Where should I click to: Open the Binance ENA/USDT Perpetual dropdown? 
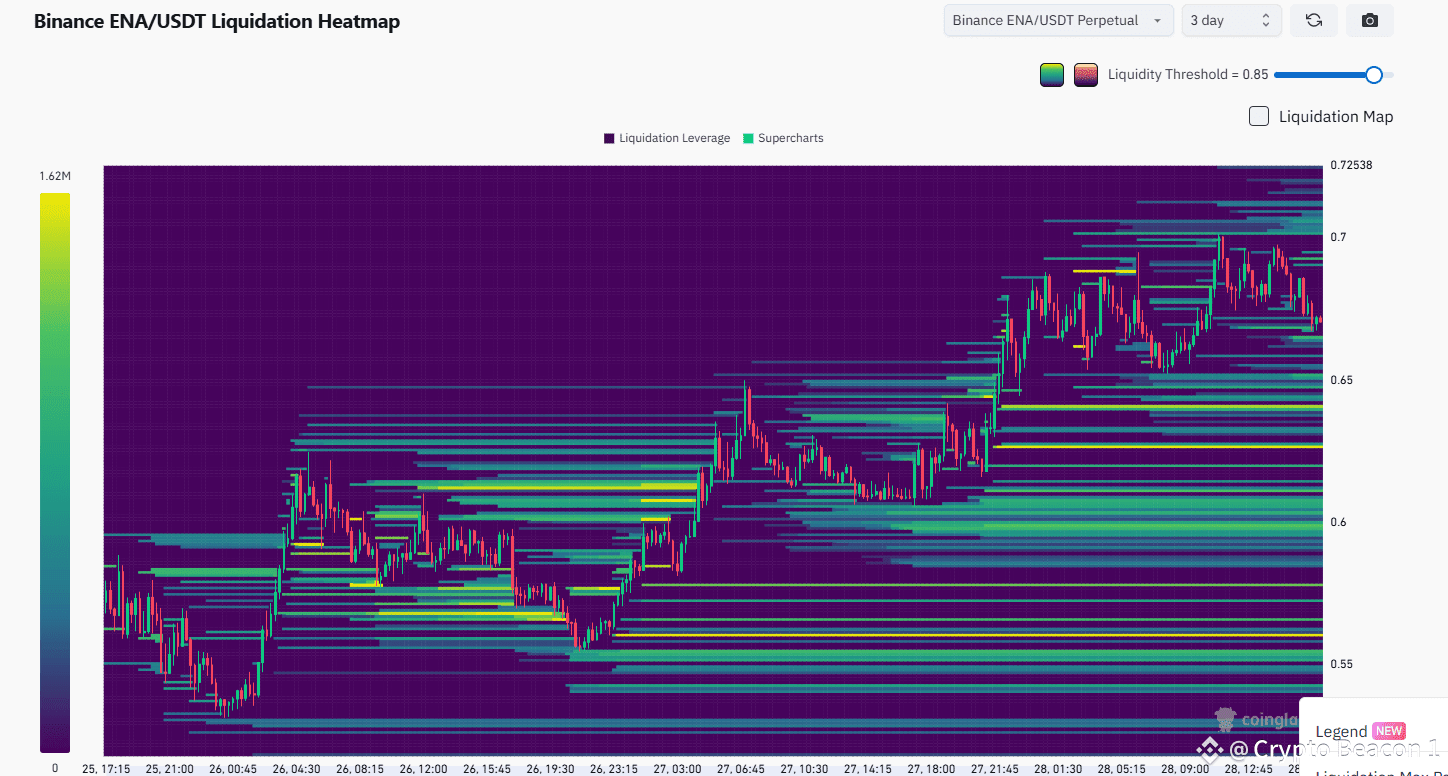click(x=1058, y=20)
